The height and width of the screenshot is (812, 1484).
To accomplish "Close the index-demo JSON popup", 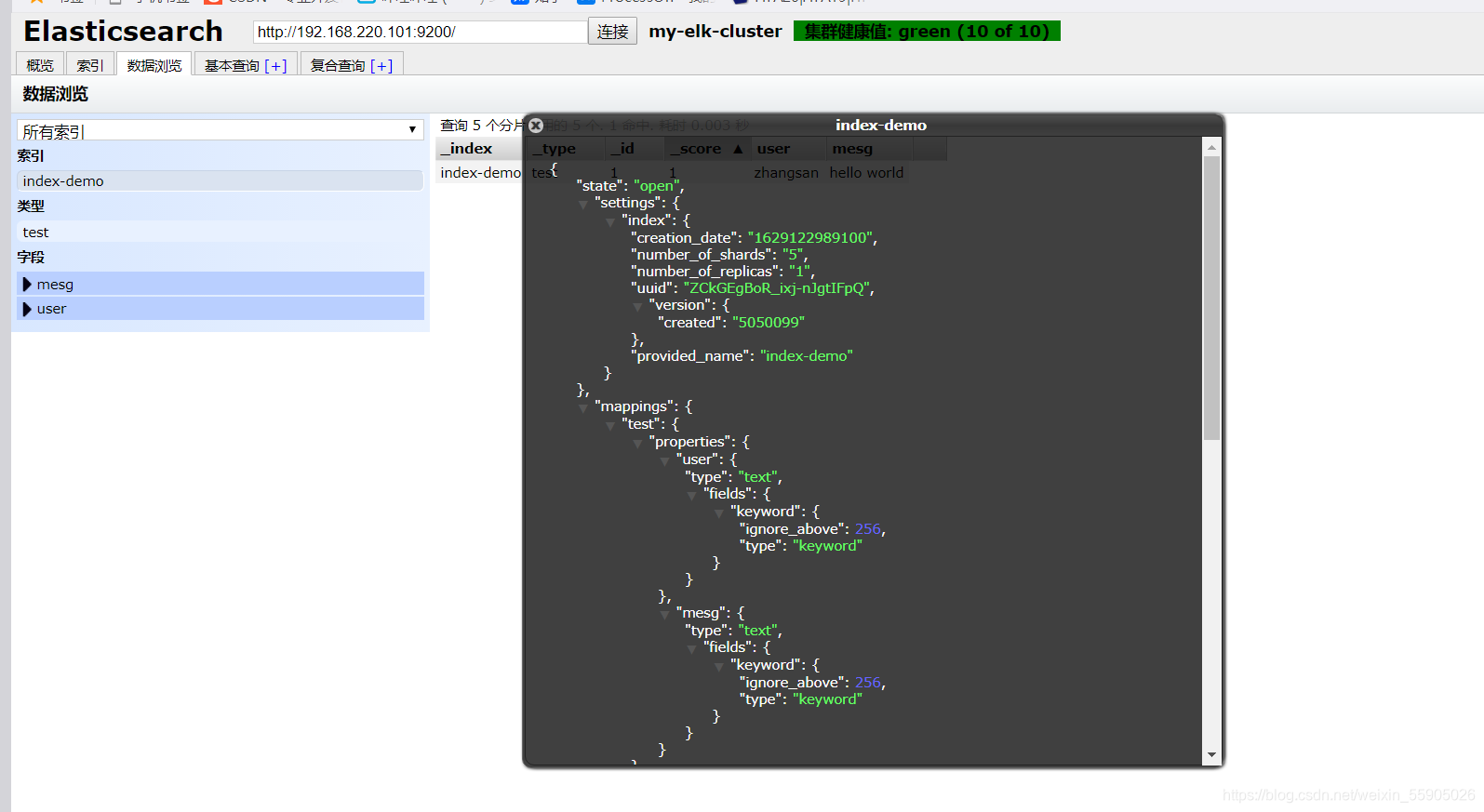I will coord(536,126).
